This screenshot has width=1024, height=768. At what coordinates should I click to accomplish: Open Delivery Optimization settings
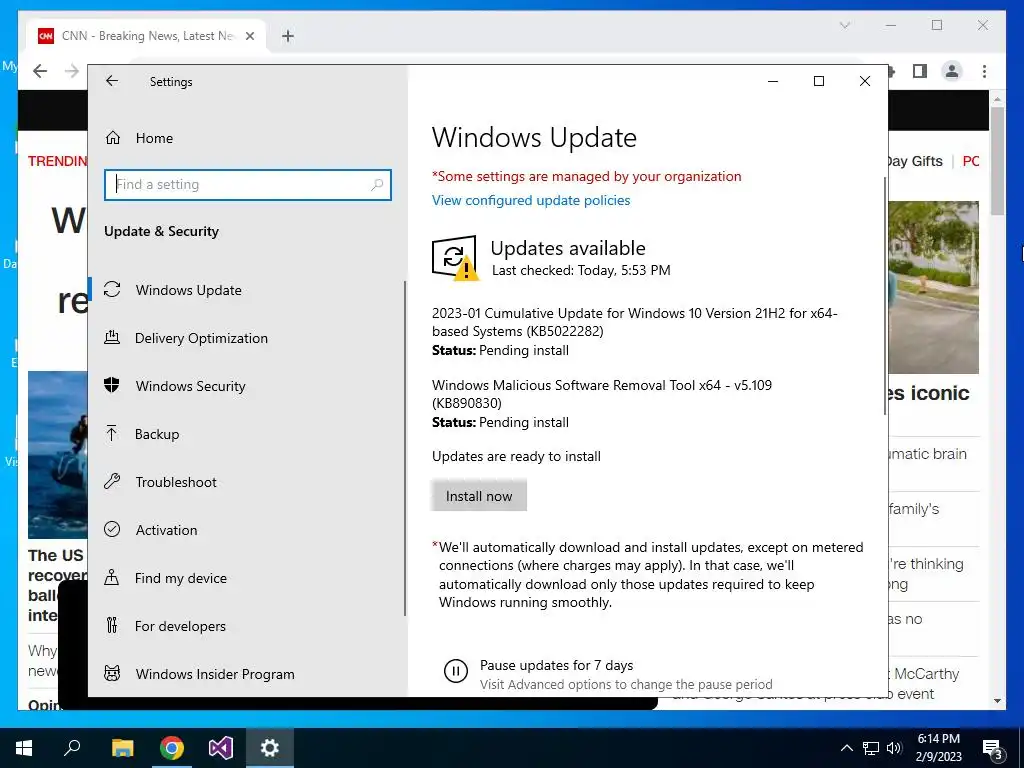pyautogui.click(x=201, y=338)
